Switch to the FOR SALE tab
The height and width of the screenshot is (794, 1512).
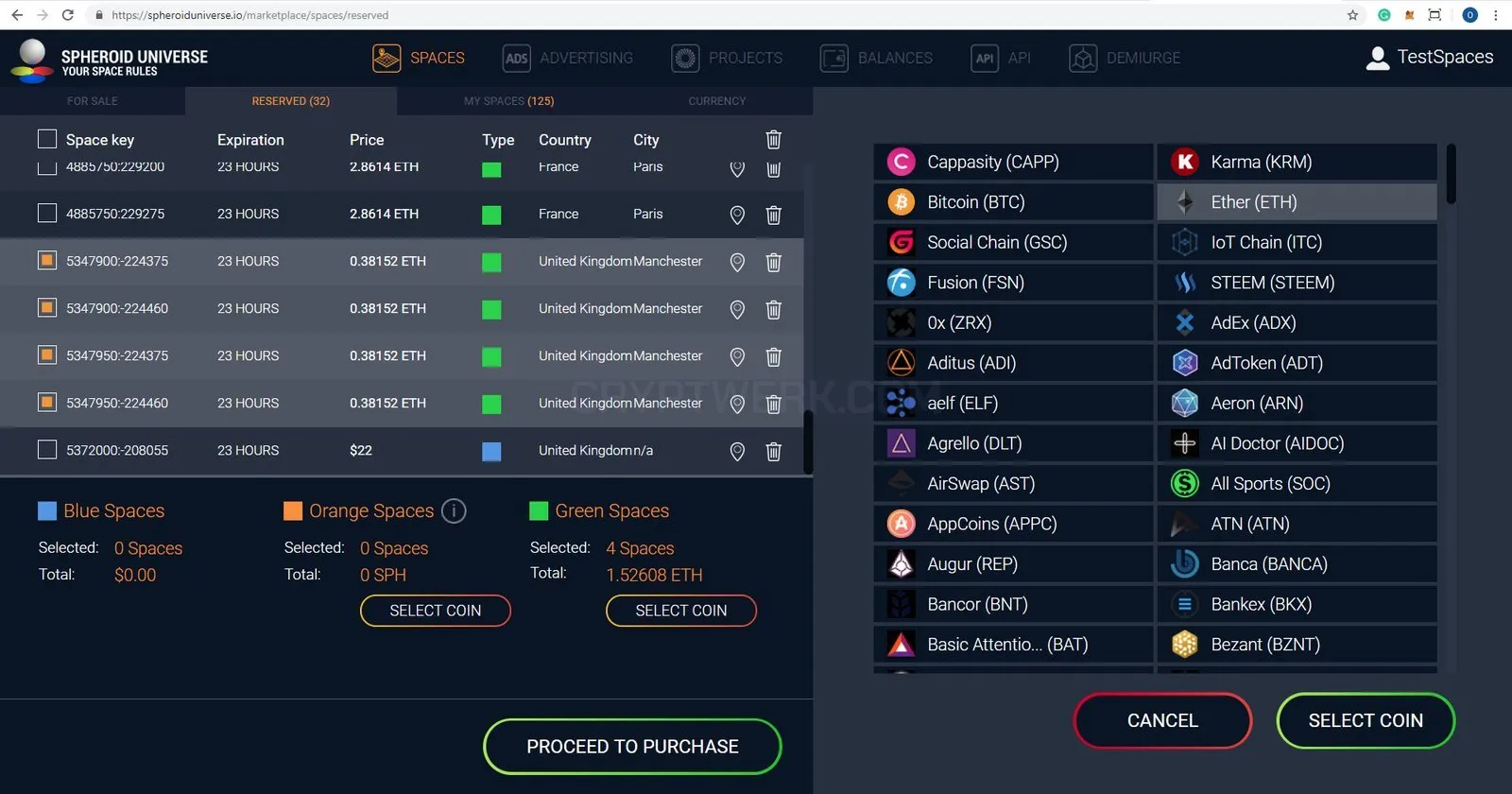93,101
